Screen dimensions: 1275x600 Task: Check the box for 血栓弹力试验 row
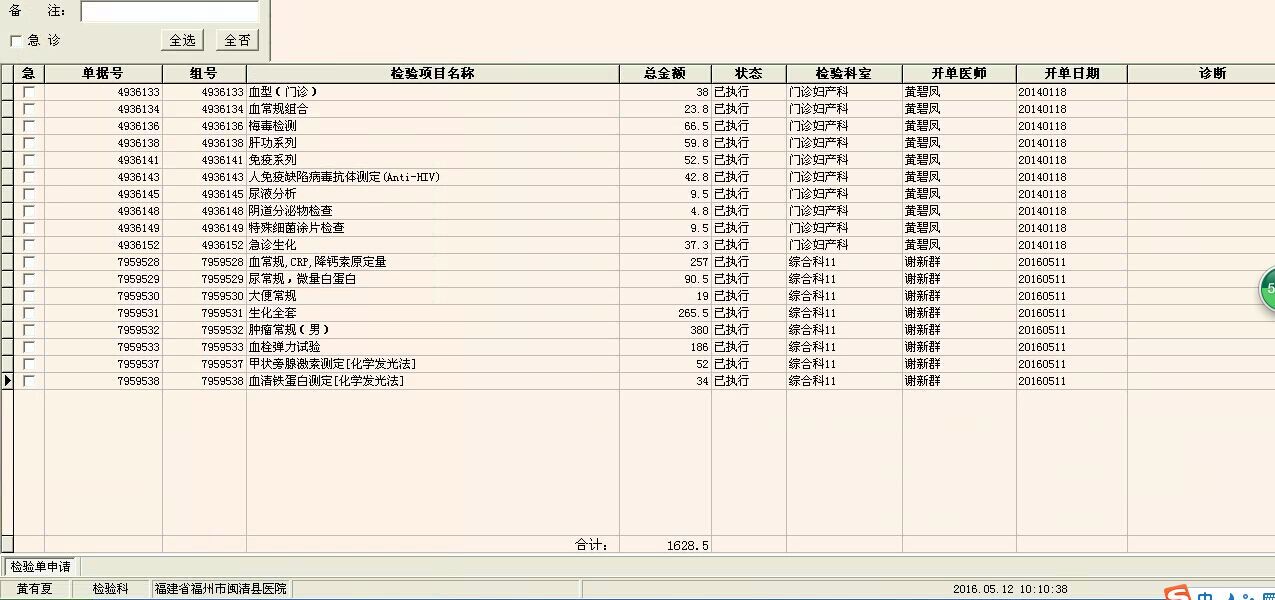pos(29,347)
